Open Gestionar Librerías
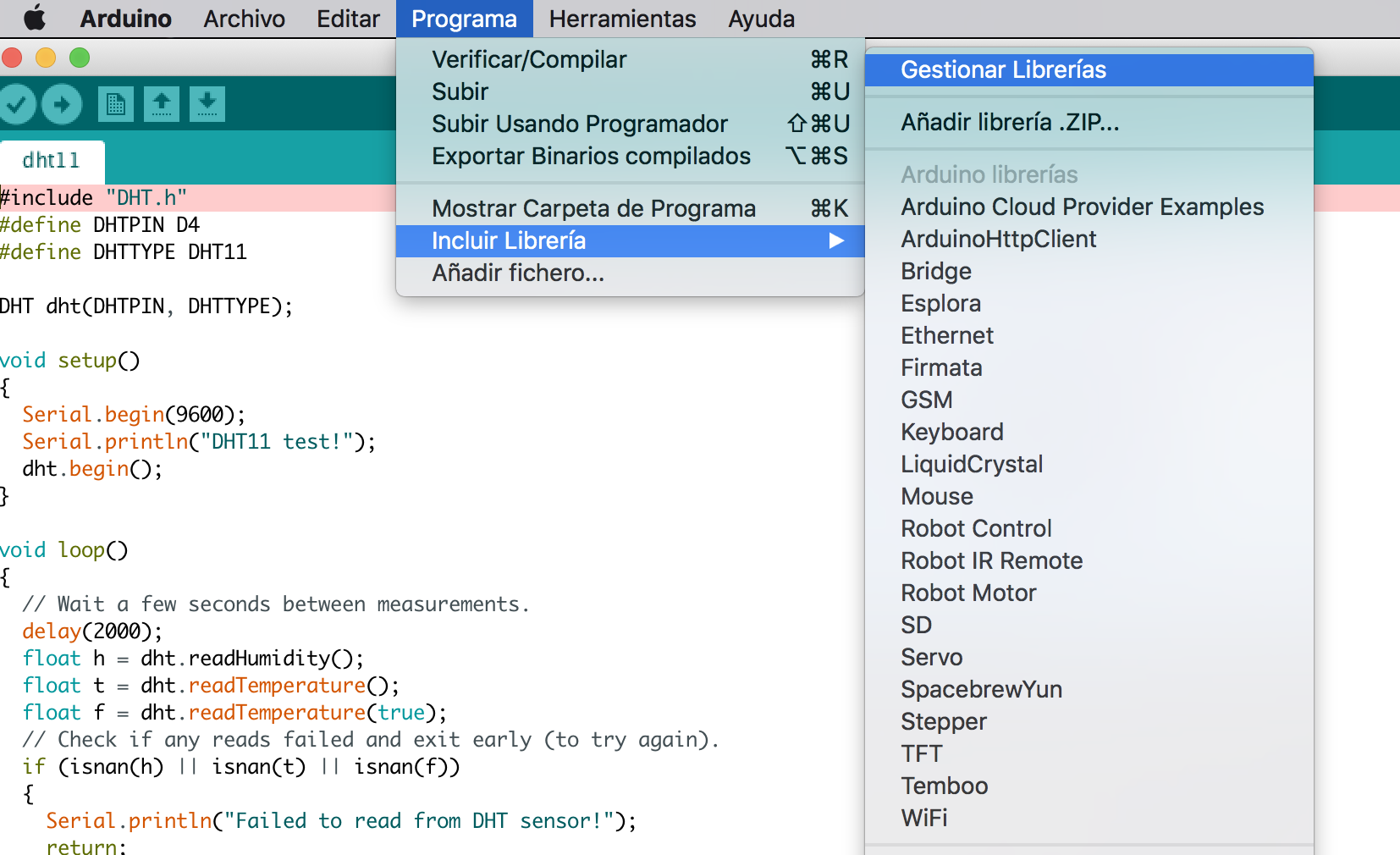Image resolution: width=1400 pixels, height=855 pixels. point(1089,69)
